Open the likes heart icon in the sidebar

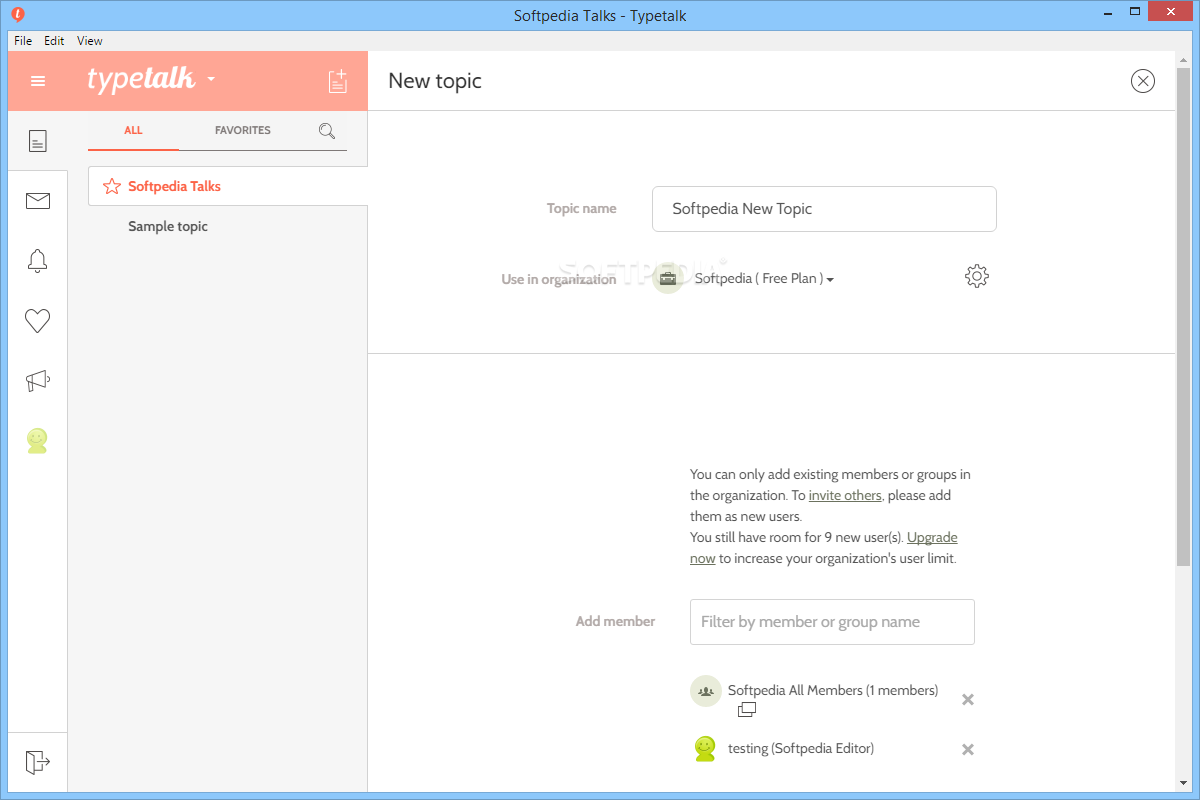click(x=38, y=321)
